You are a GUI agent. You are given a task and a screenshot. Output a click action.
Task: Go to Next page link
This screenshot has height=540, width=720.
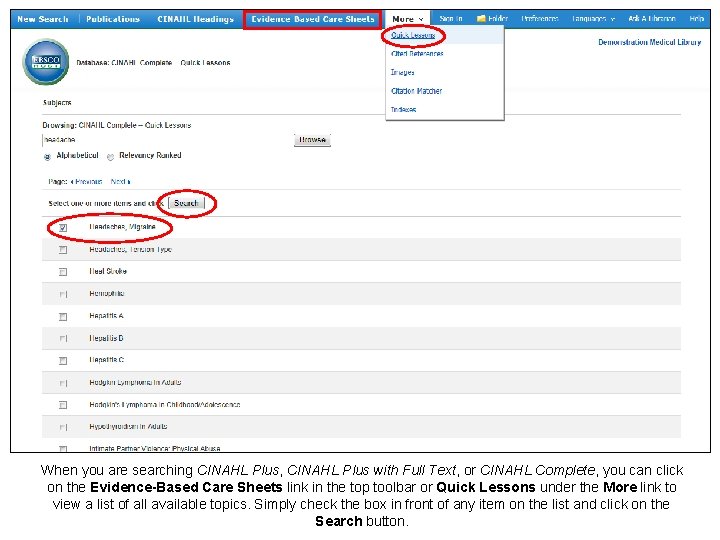coord(120,182)
